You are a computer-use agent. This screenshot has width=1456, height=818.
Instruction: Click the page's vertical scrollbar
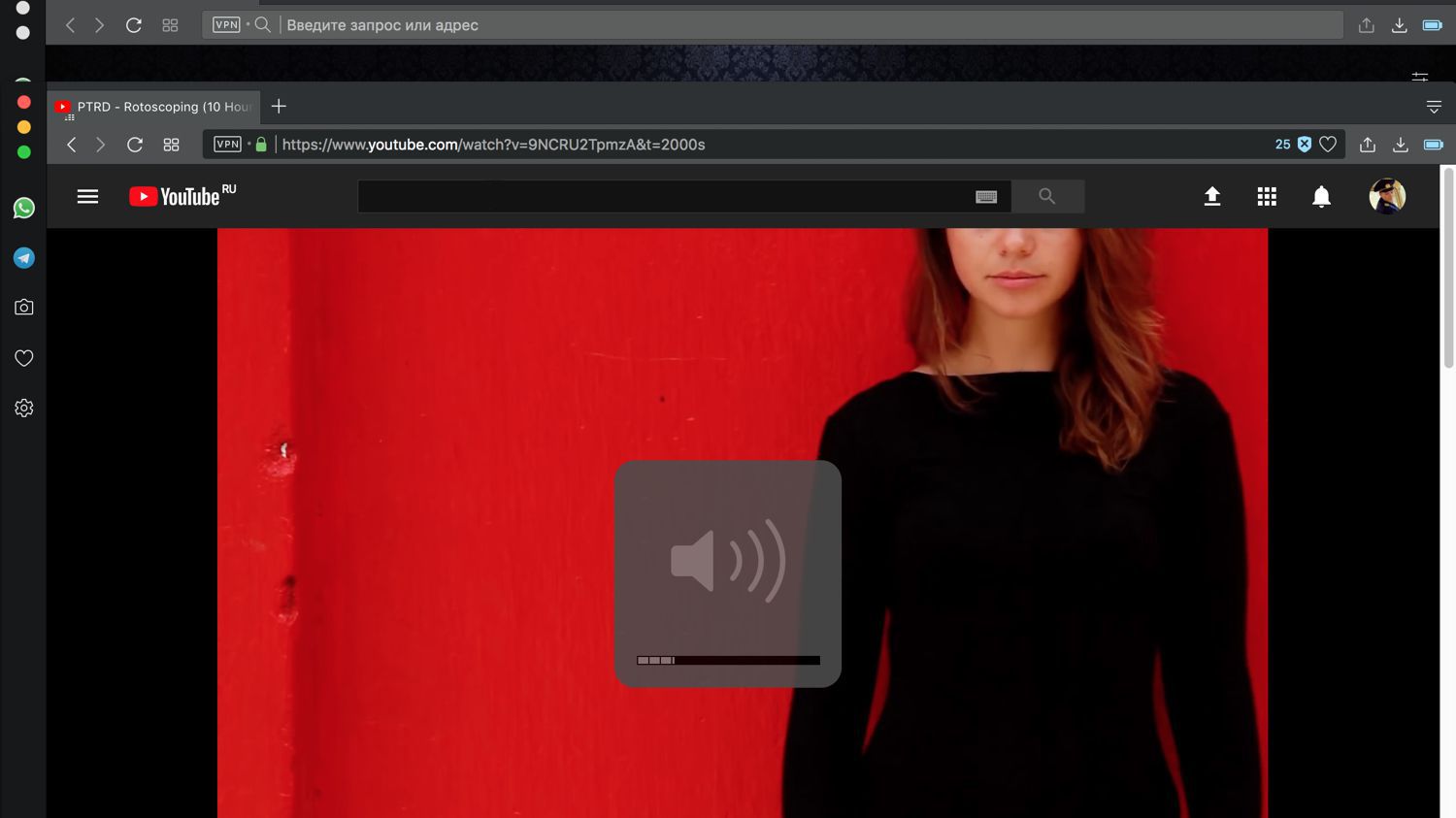(1449, 268)
